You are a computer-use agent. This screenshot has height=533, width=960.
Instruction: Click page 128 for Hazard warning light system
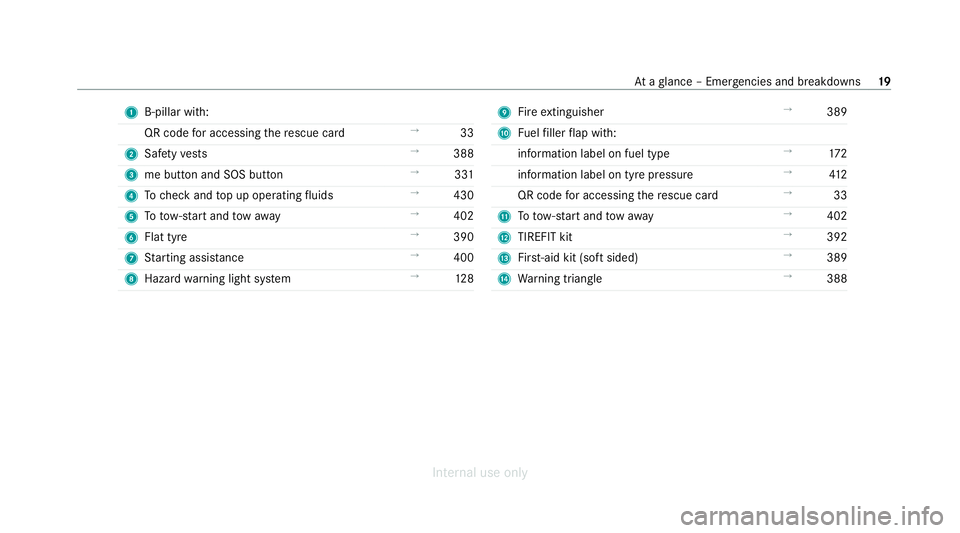(464, 278)
